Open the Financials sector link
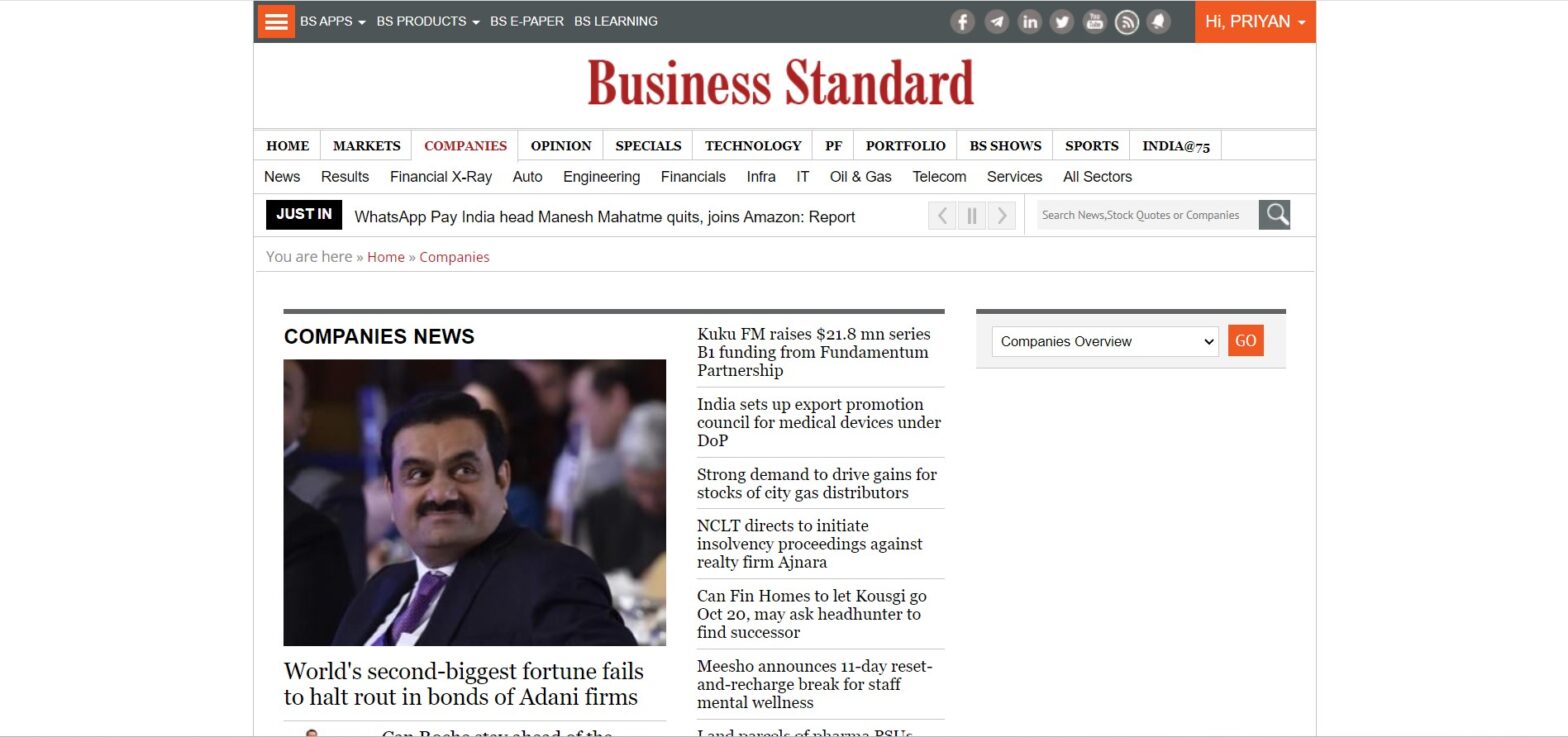 coord(693,177)
